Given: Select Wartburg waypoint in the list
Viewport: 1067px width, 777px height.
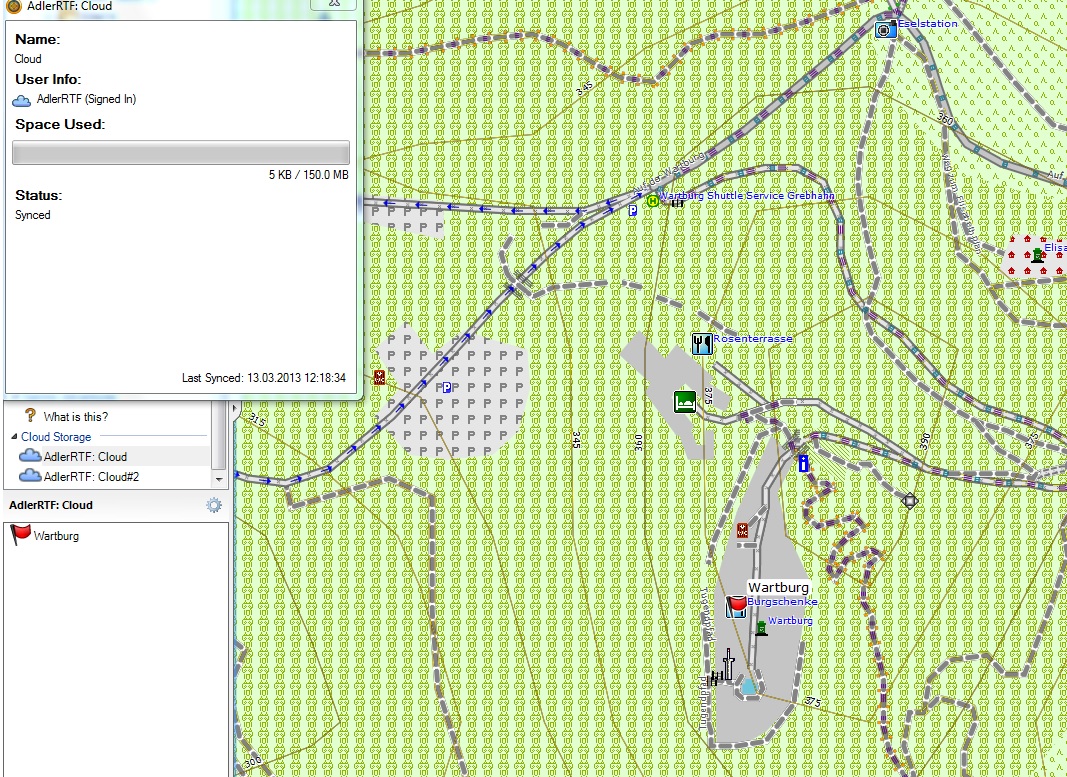Looking at the screenshot, I should tap(56, 536).
